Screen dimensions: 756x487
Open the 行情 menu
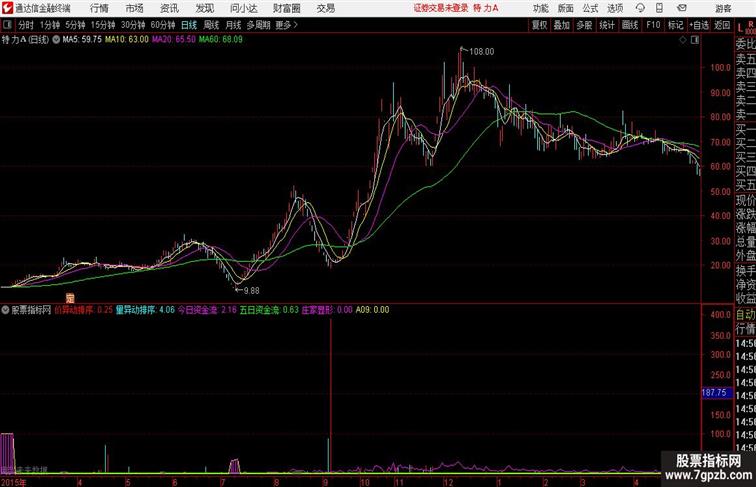[99, 8]
